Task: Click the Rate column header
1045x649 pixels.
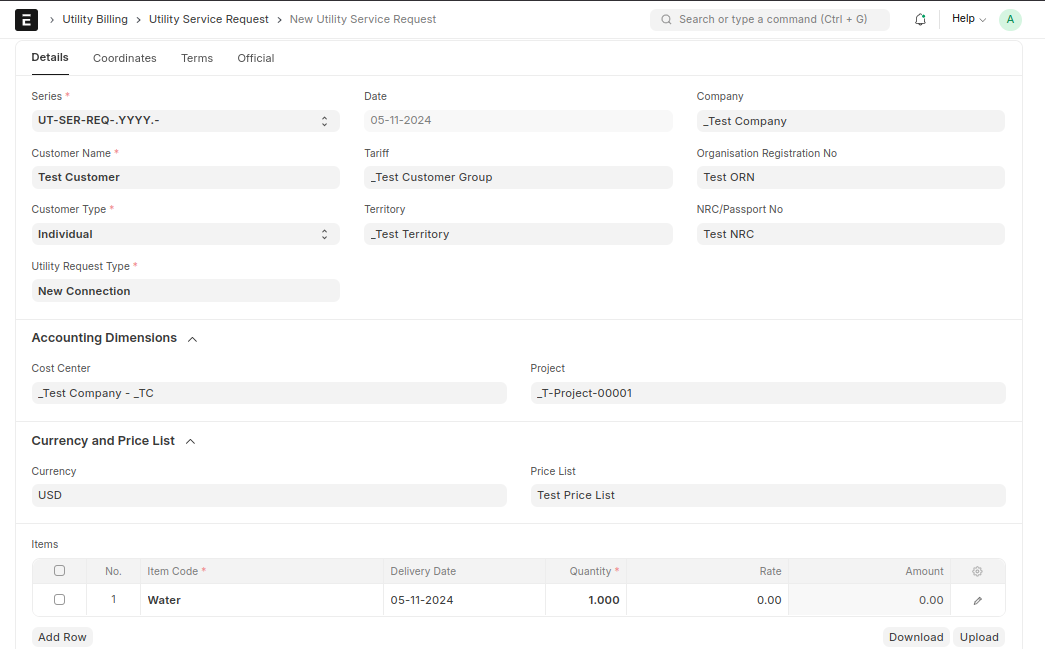Action: [707, 571]
